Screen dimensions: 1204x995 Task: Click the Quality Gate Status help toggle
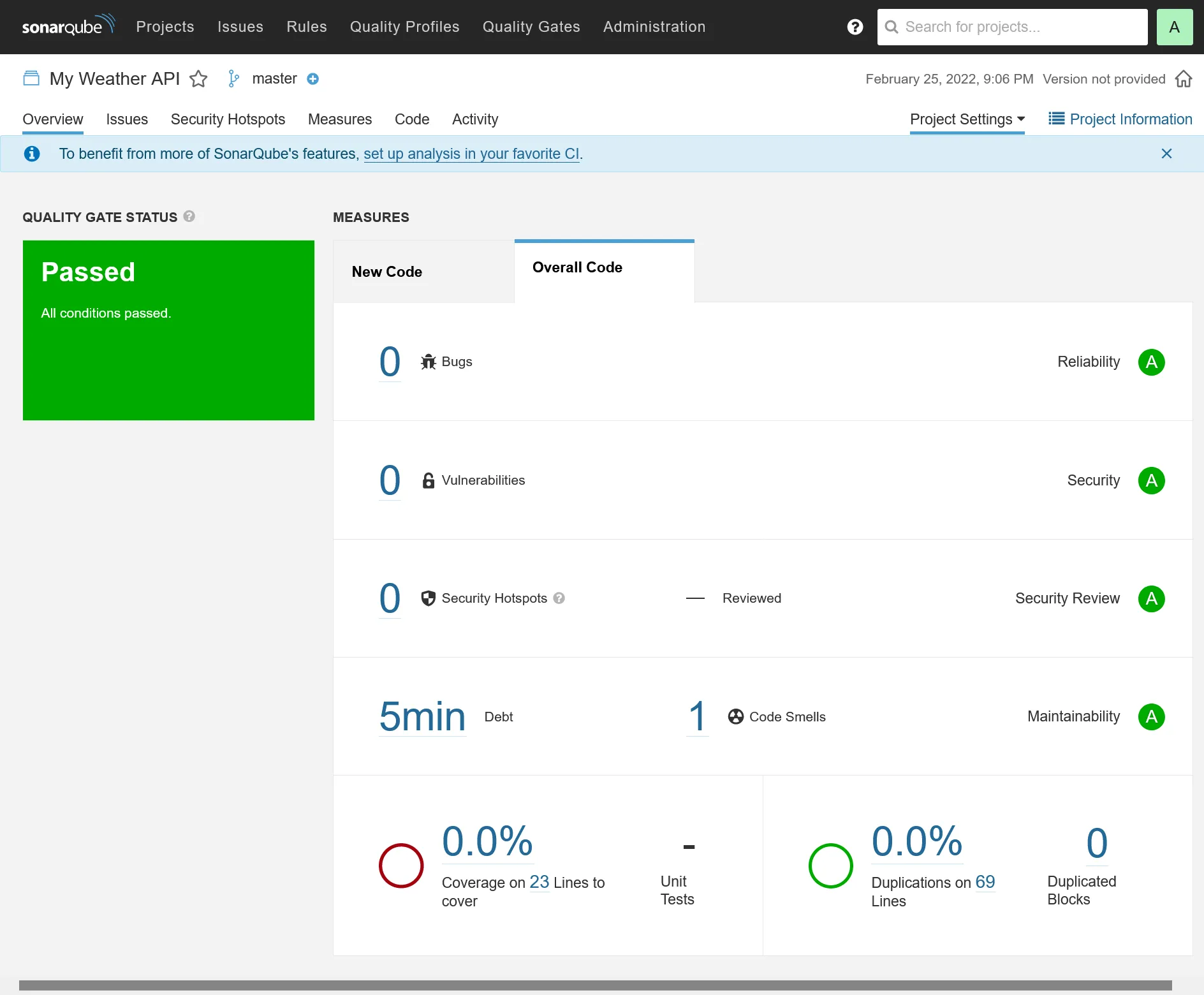pos(189,217)
